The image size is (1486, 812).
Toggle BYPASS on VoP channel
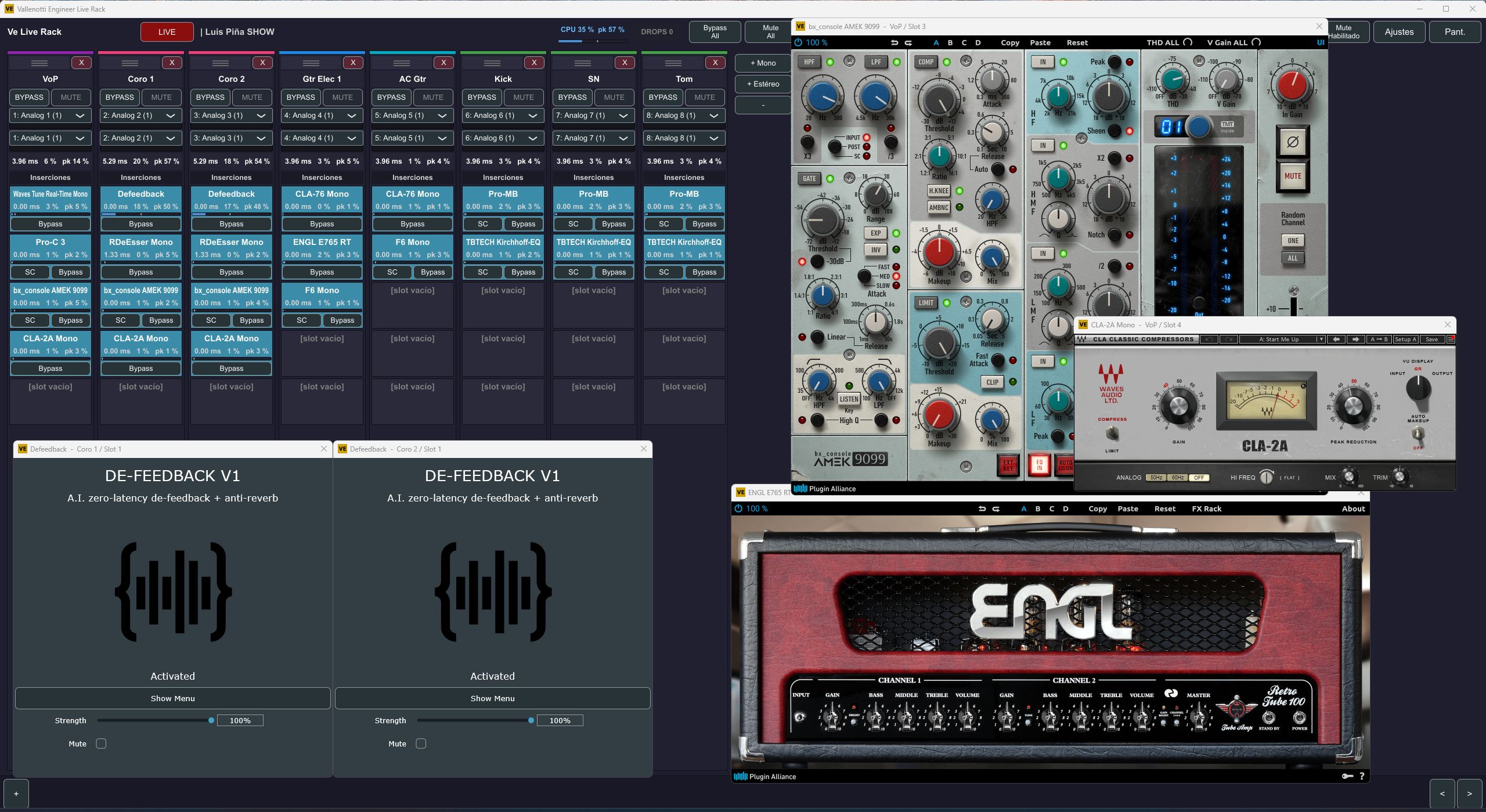pyautogui.click(x=29, y=98)
